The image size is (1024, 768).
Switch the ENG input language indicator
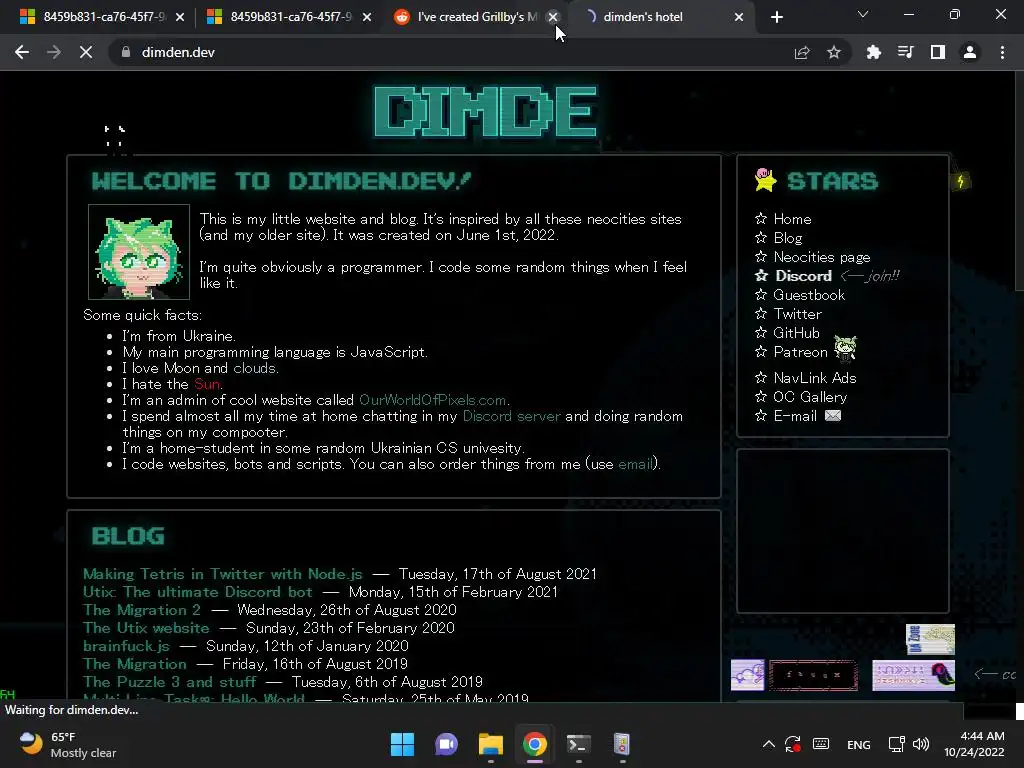pyautogui.click(x=858, y=744)
